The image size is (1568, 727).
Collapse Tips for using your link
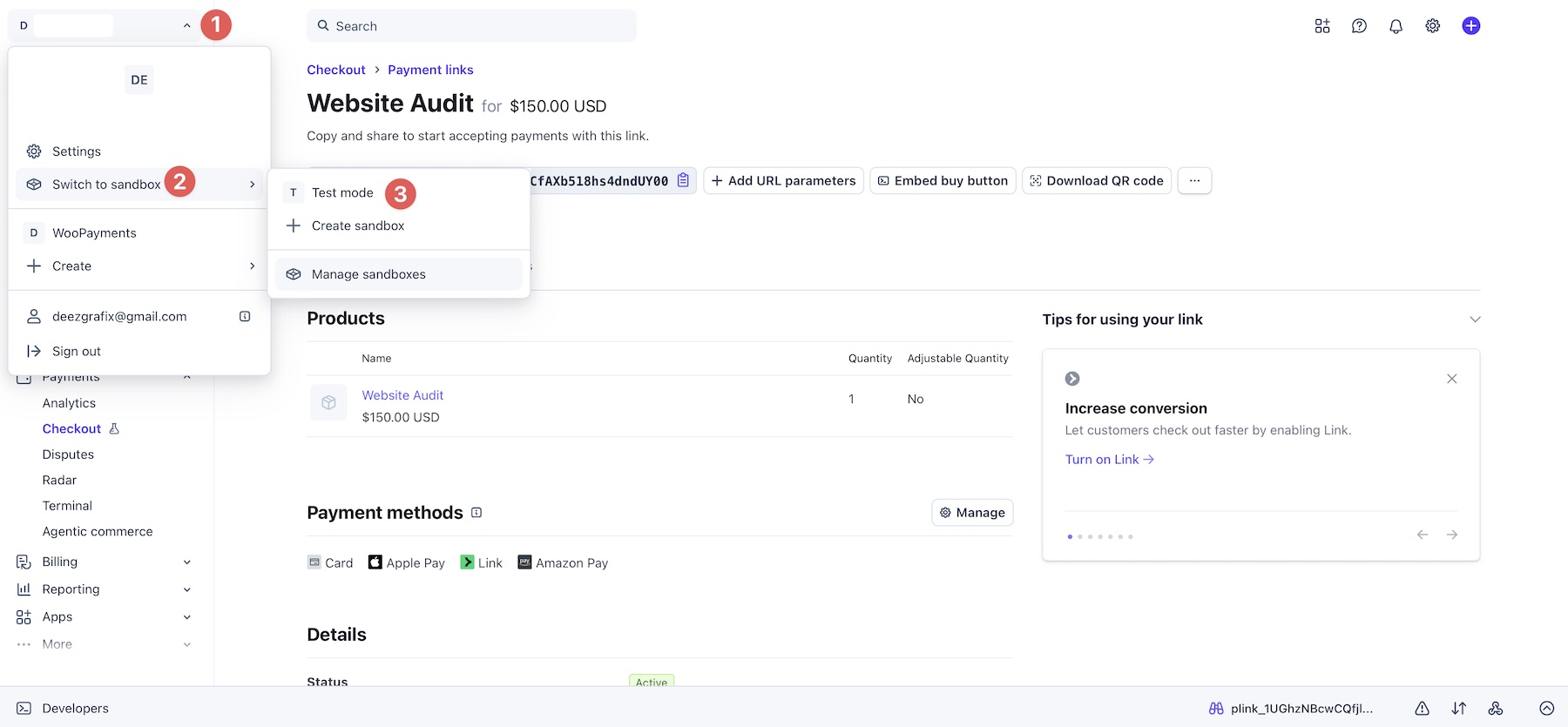(x=1475, y=320)
